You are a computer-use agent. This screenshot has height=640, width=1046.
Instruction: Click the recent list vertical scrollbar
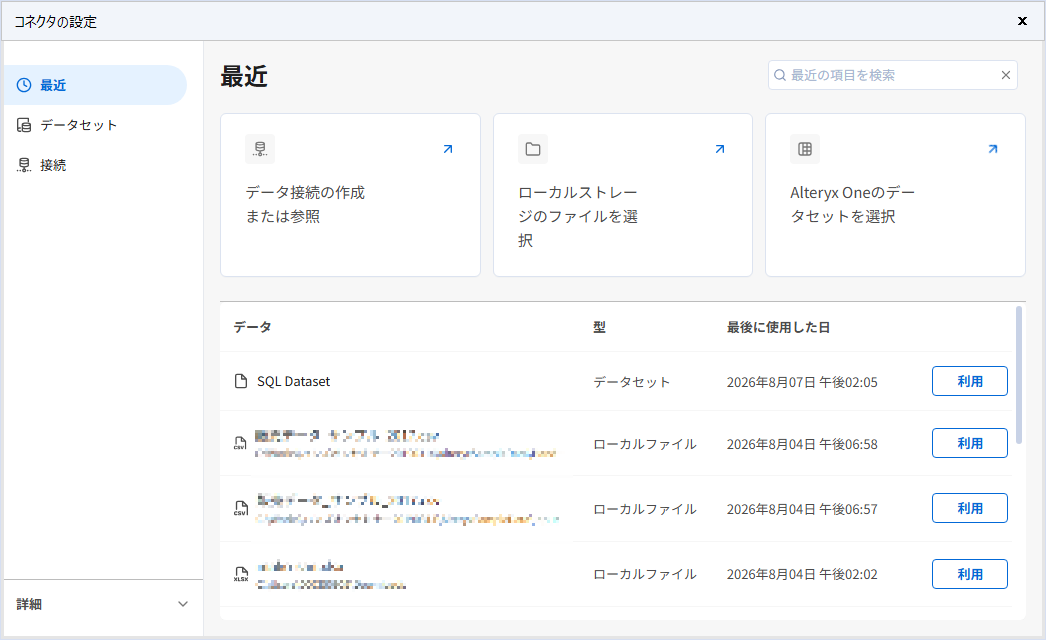click(1019, 375)
